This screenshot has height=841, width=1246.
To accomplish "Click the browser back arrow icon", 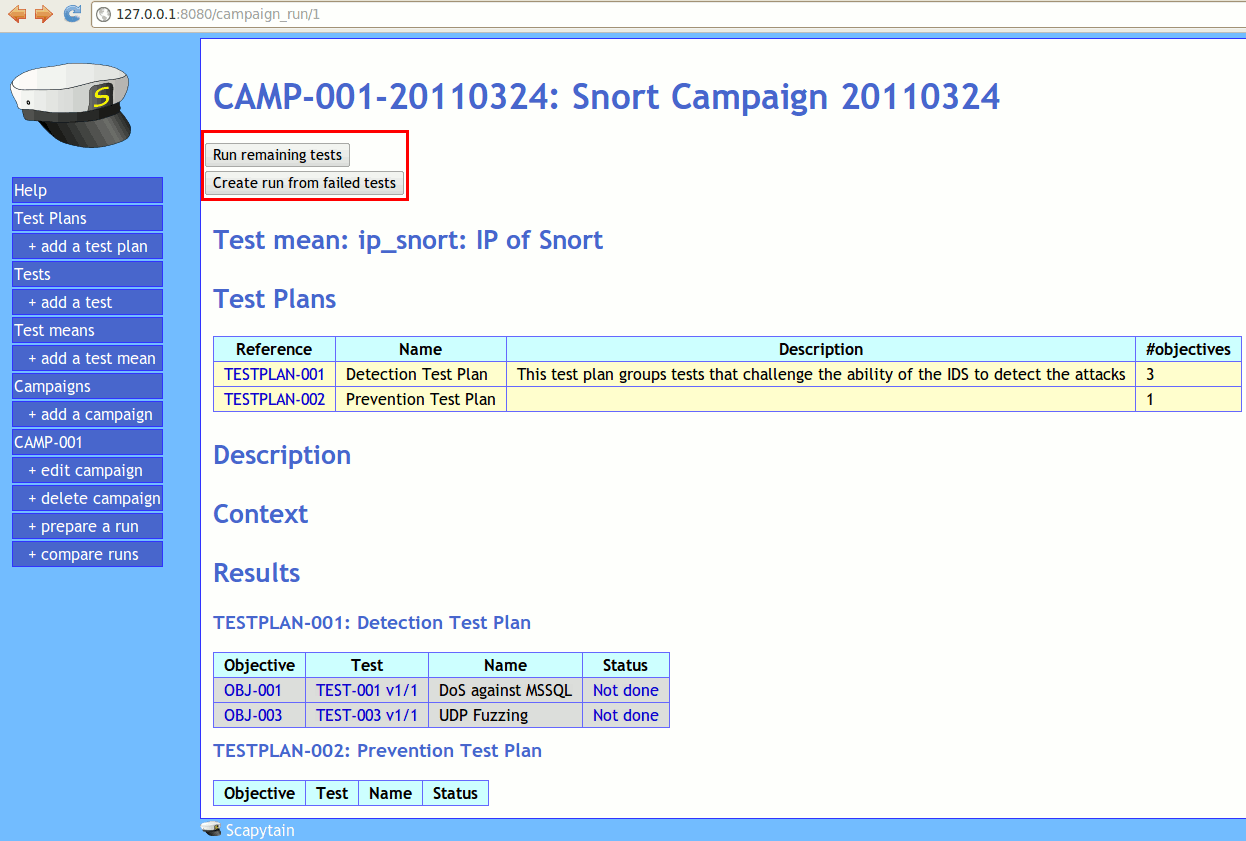I will (x=17, y=14).
